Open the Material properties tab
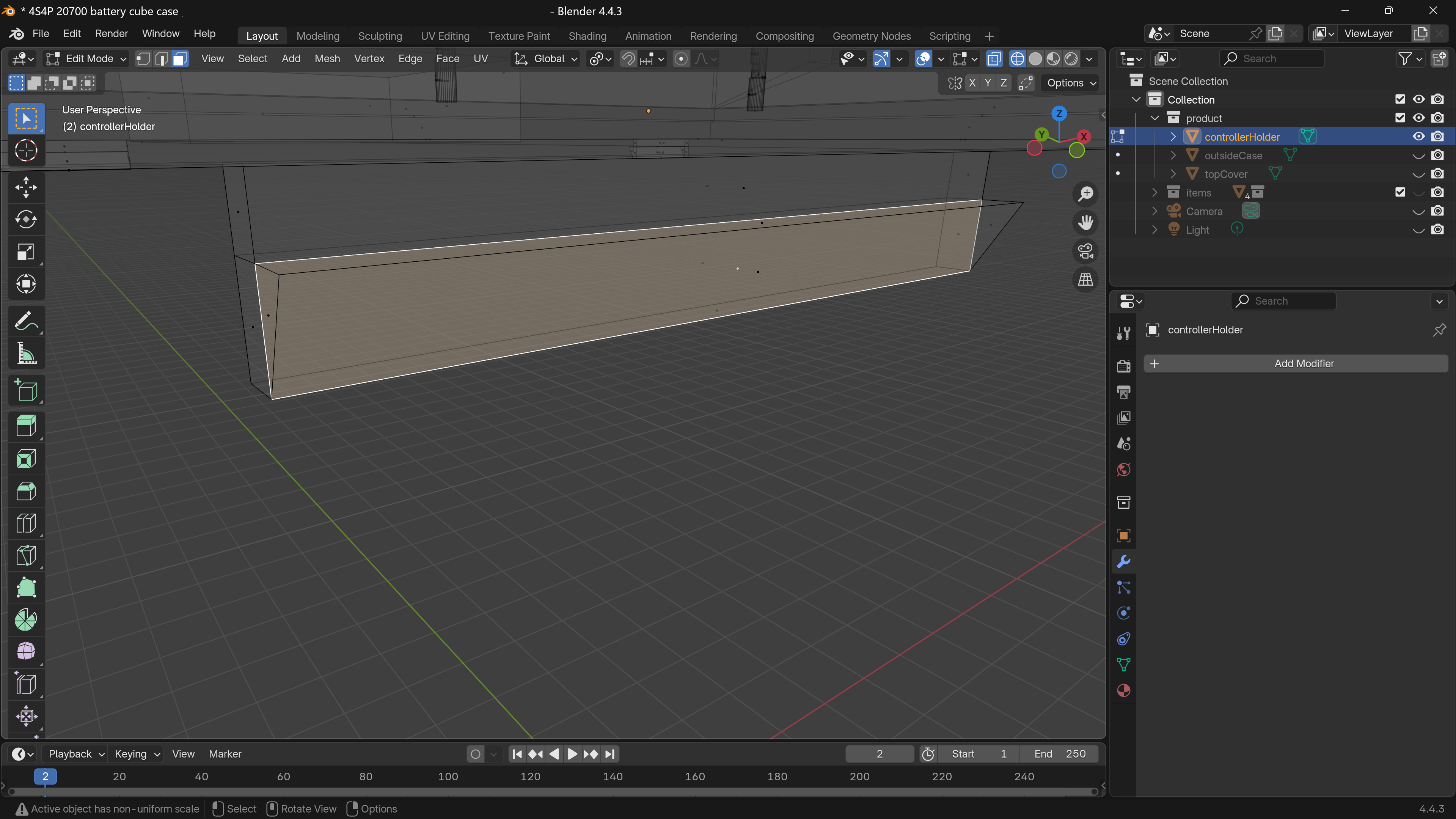The width and height of the screenshot is (1456, 819). click(x=1124, y=690)
